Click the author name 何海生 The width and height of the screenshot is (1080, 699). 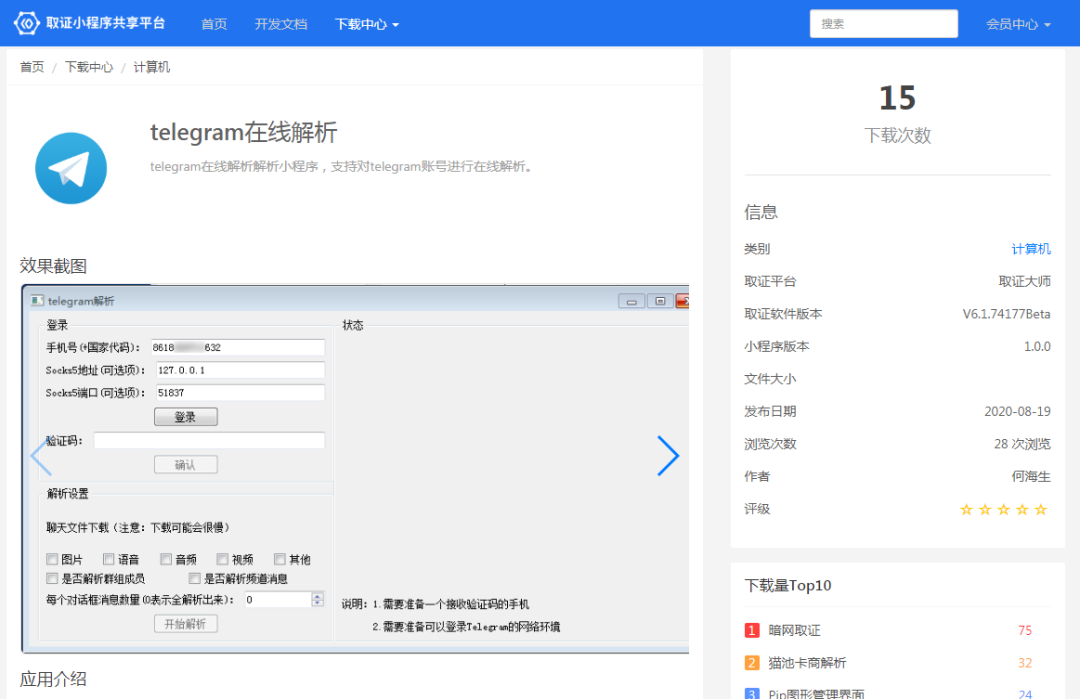tap(1031, 477)
